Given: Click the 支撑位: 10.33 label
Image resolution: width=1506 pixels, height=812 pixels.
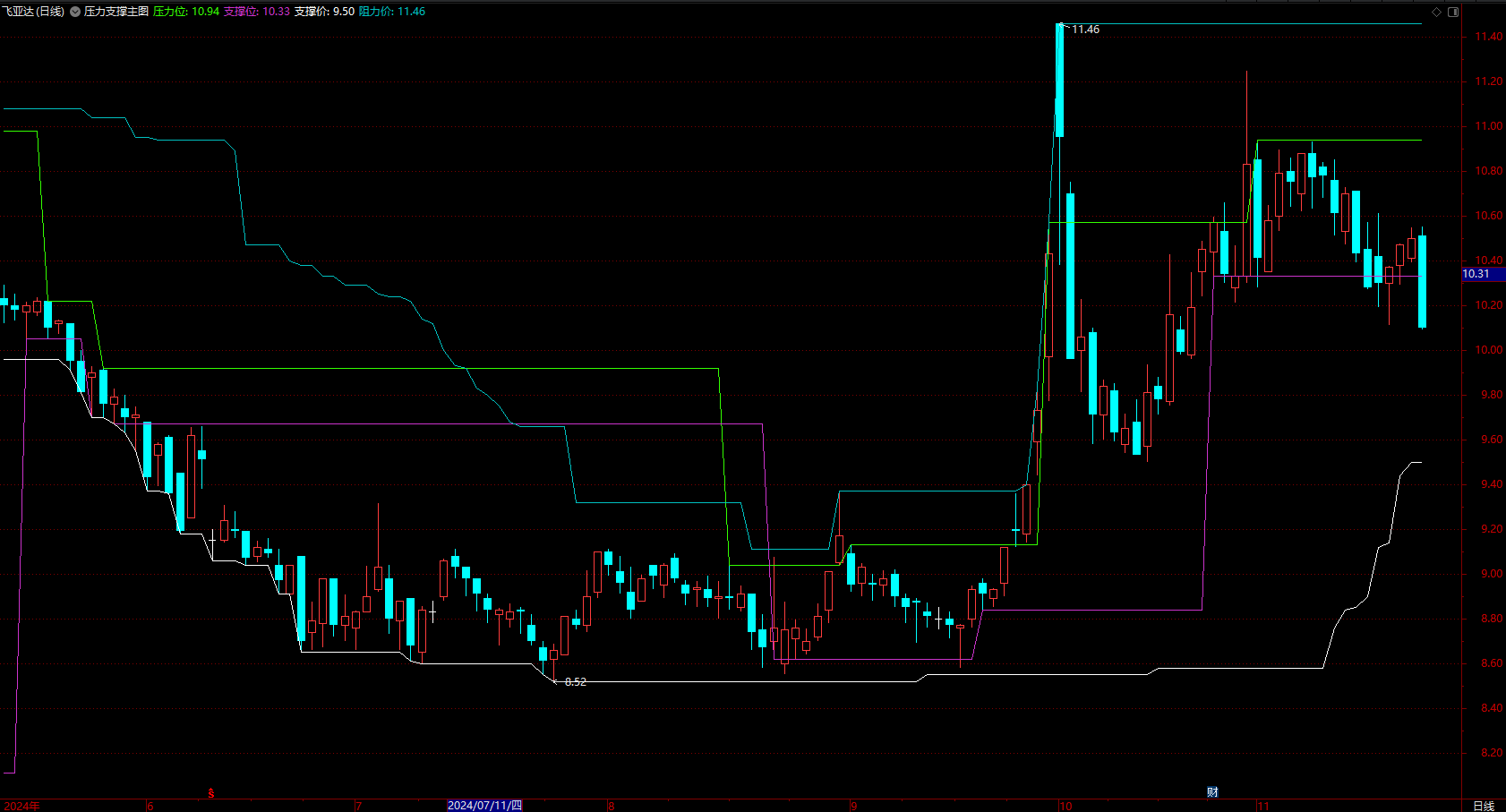Looking at the screenshot, I should (x=257, y=12).
